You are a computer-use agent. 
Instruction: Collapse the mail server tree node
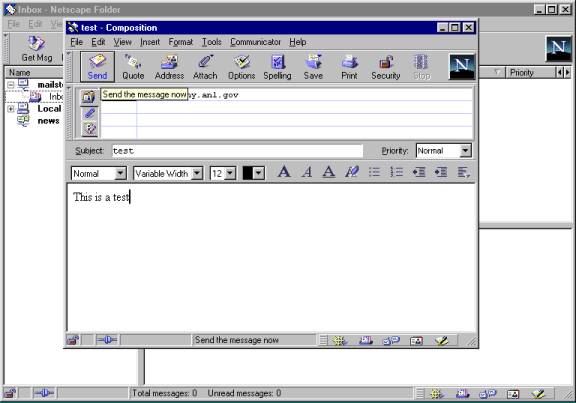point(11,85)
